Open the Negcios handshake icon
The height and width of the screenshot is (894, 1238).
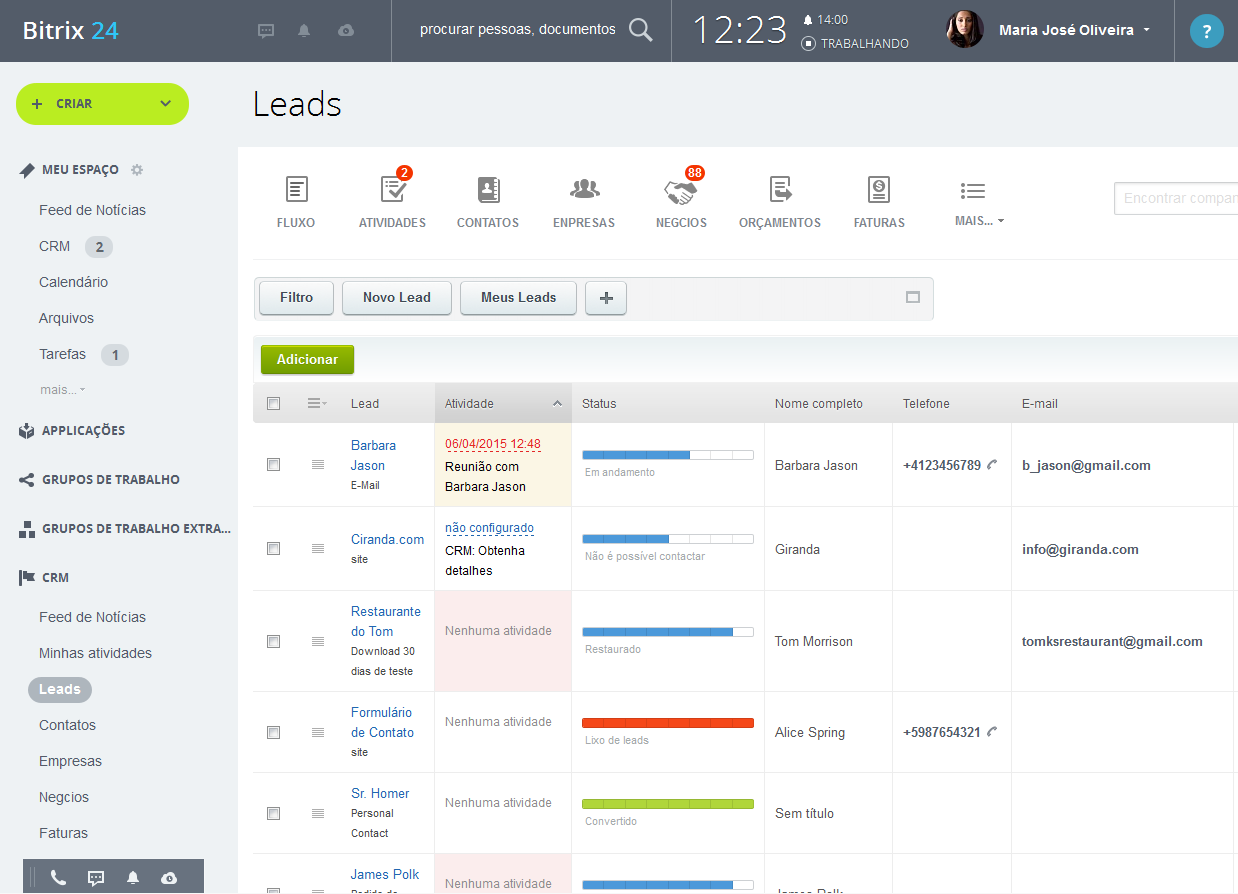tap(681, 190)
